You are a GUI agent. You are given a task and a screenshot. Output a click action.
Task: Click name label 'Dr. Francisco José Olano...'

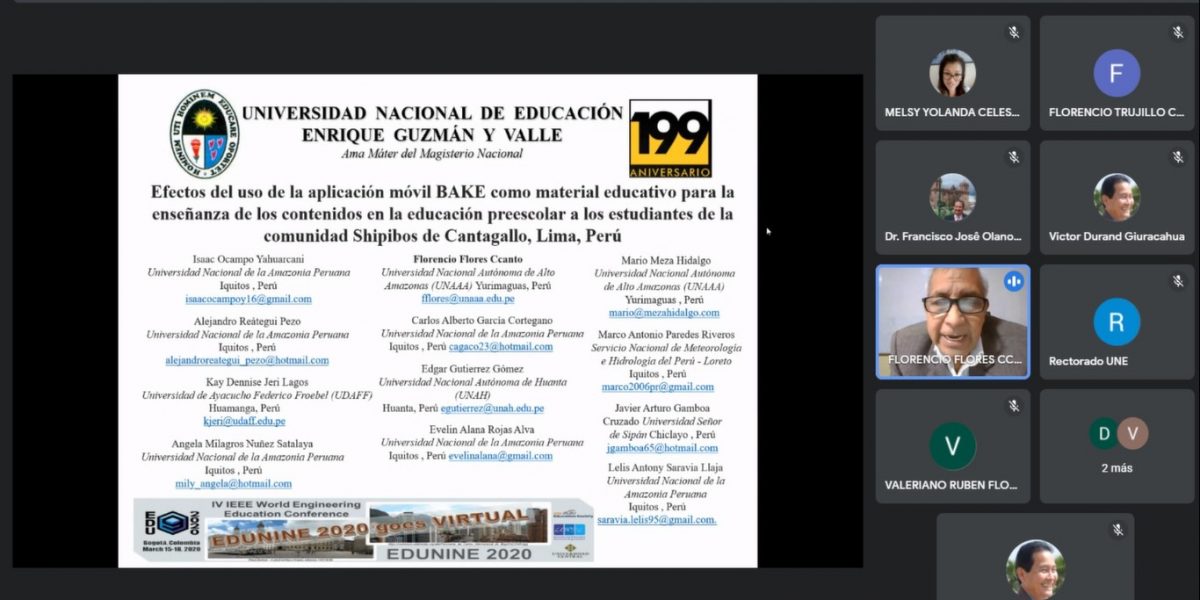tap(953, 237)
